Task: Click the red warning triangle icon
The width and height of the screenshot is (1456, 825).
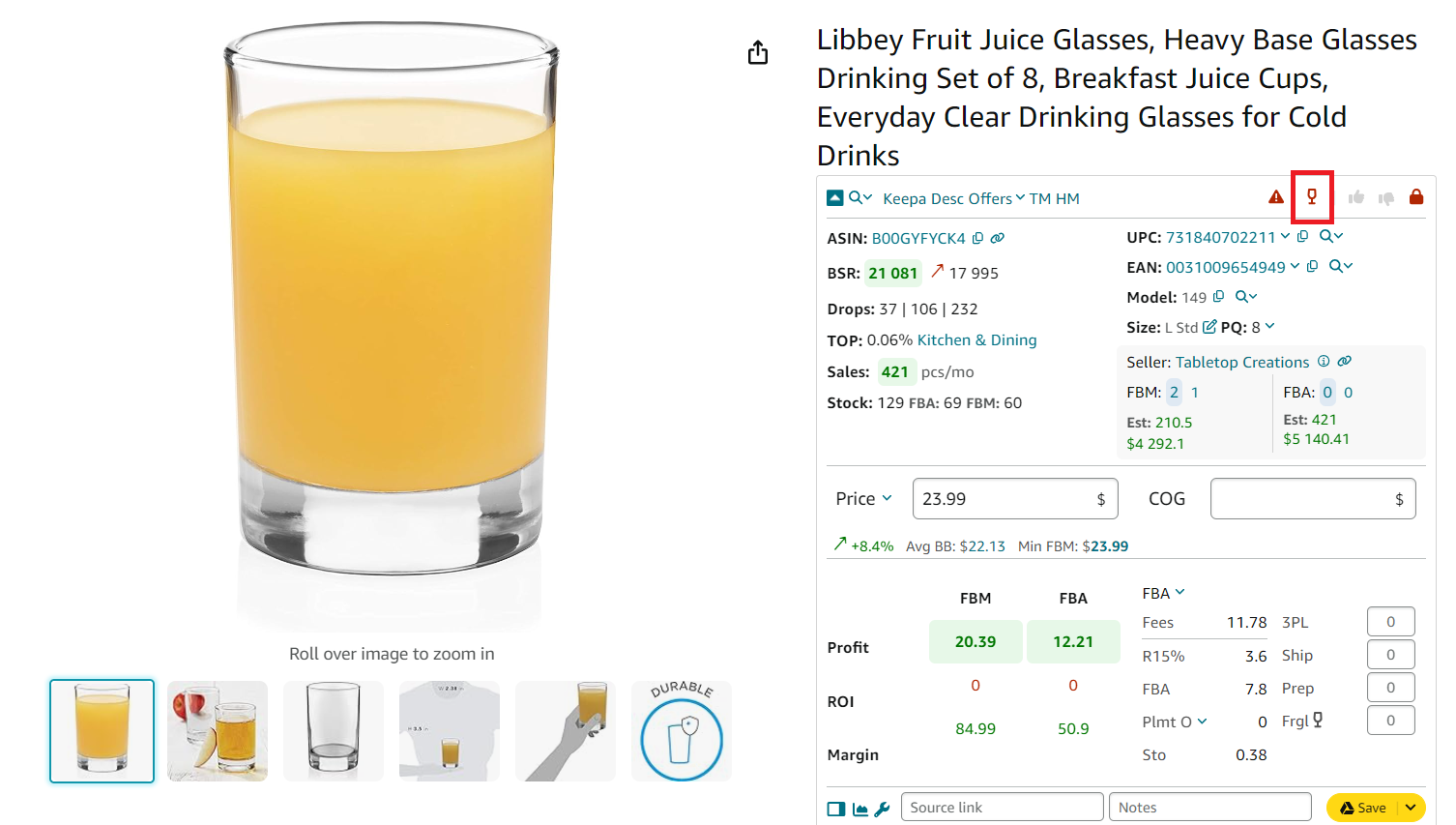Action: [x=1276, y=197]
